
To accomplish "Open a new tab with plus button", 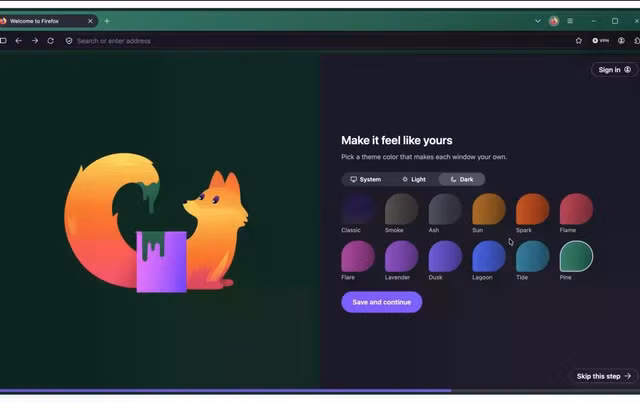I will point(107,21).
